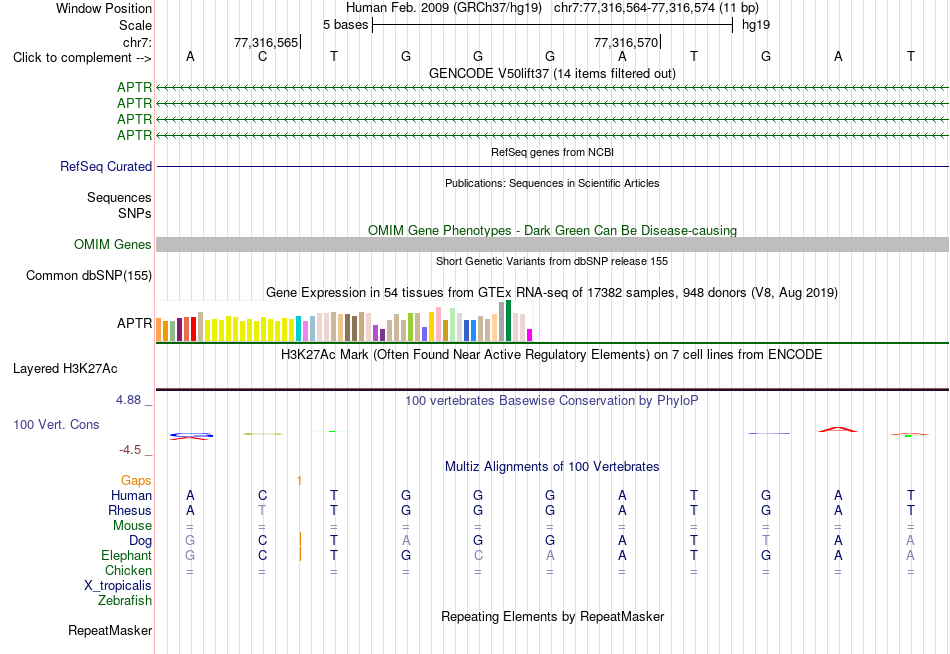The width and height of the screenshot is (950, 654).
Task: Open 'RefSeq genes from NCBI' track title
Action: 552,152
